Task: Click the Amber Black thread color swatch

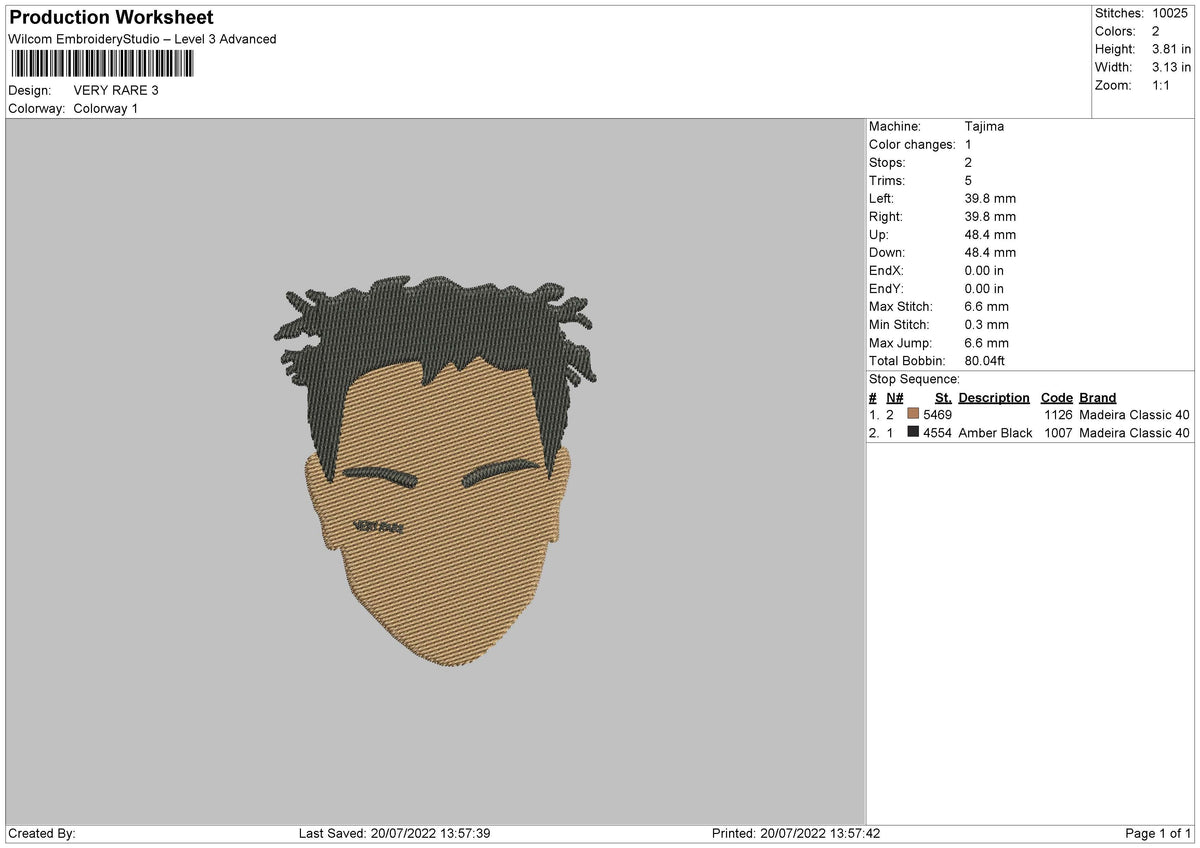Action: coord(913,433)
